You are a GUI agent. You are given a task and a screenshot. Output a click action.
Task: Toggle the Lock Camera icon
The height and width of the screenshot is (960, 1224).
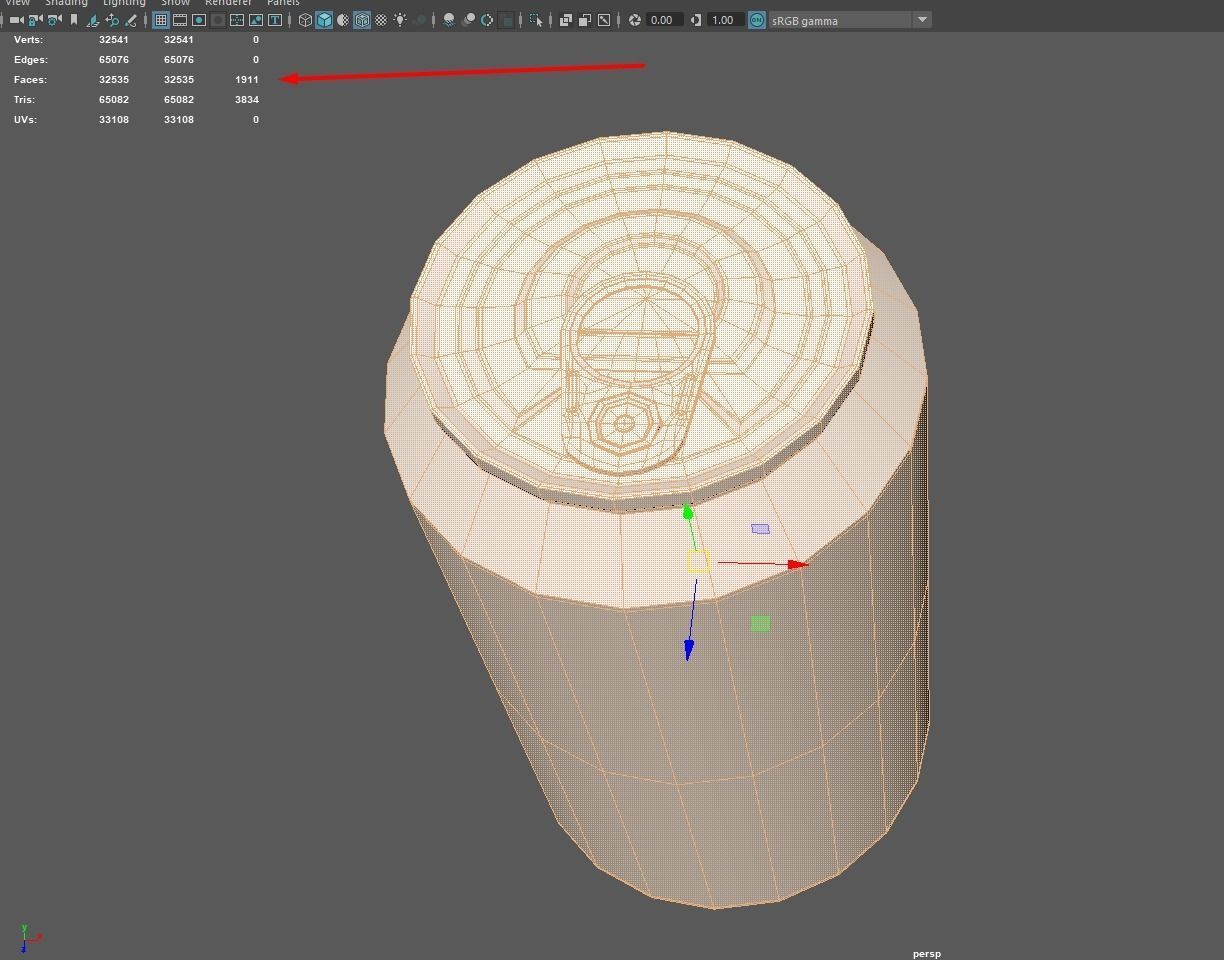coord(35,20)
